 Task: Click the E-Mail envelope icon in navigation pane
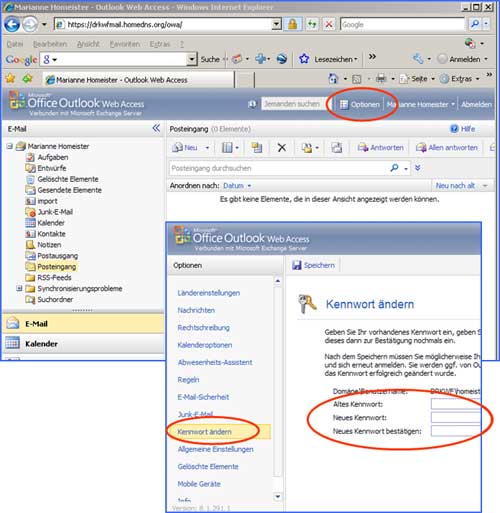point(13,323)
